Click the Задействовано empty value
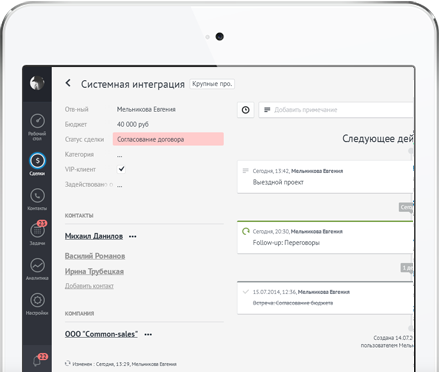439x372 pixels. tap(120, 185)
